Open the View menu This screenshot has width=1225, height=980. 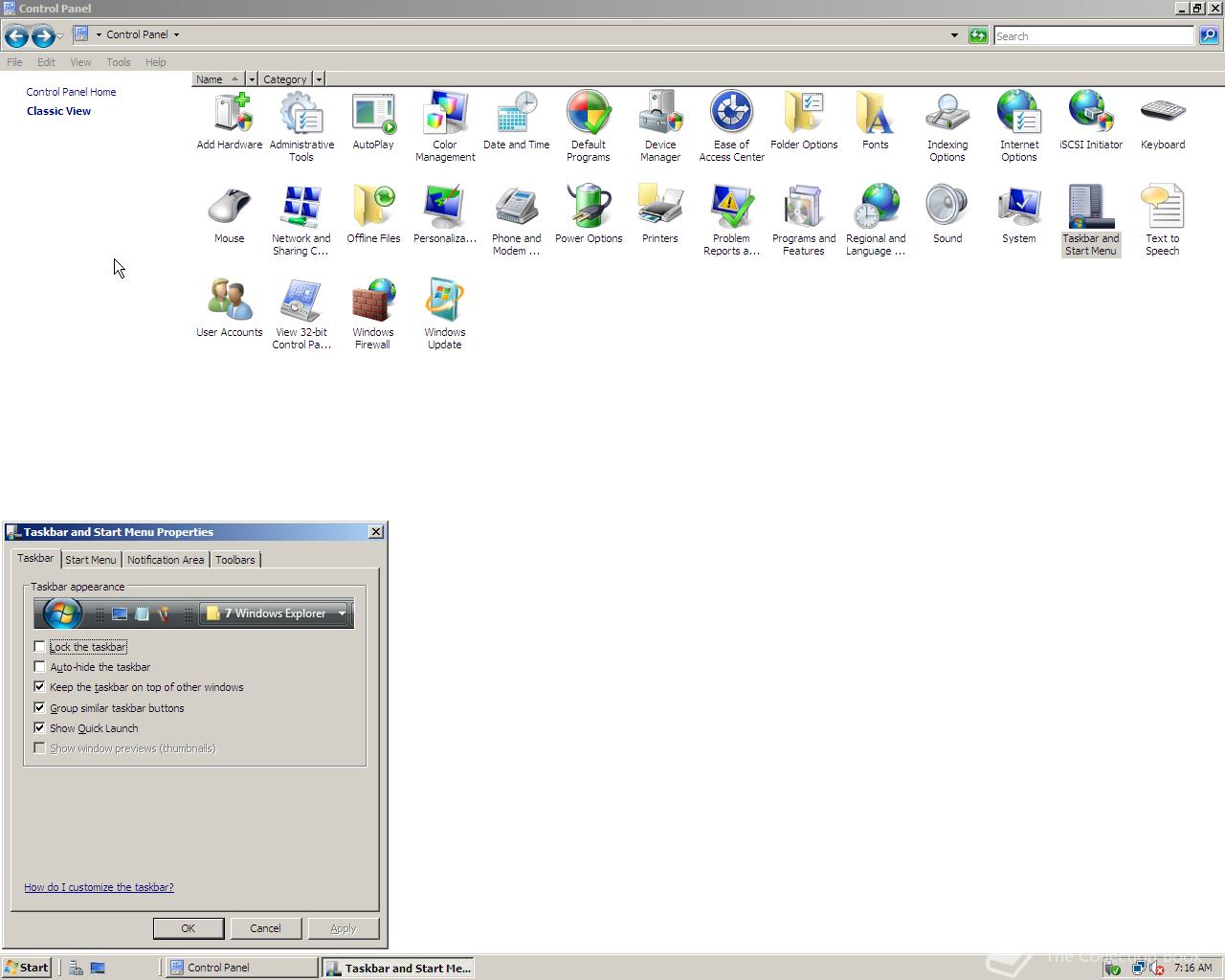(x=80, y=62)
